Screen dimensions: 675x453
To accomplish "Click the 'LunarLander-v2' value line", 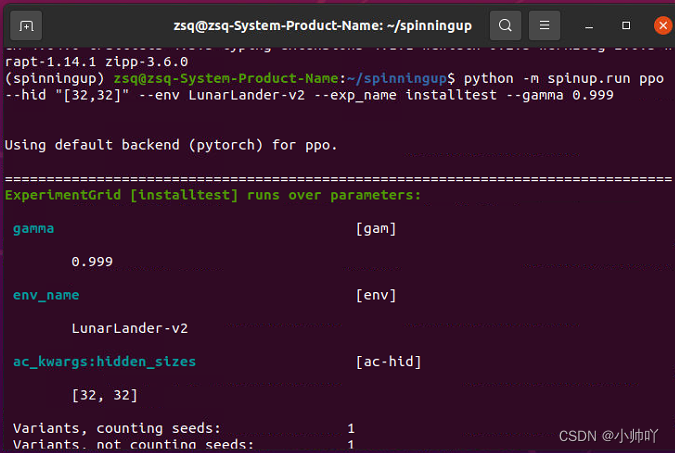I will (130, 329).
